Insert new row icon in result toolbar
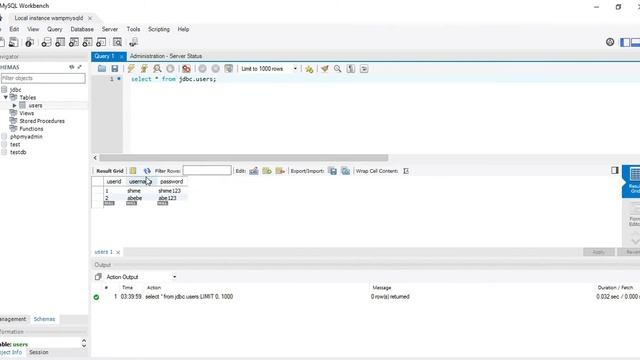Screen dimensions: 640x360 (x=267, y=171)
